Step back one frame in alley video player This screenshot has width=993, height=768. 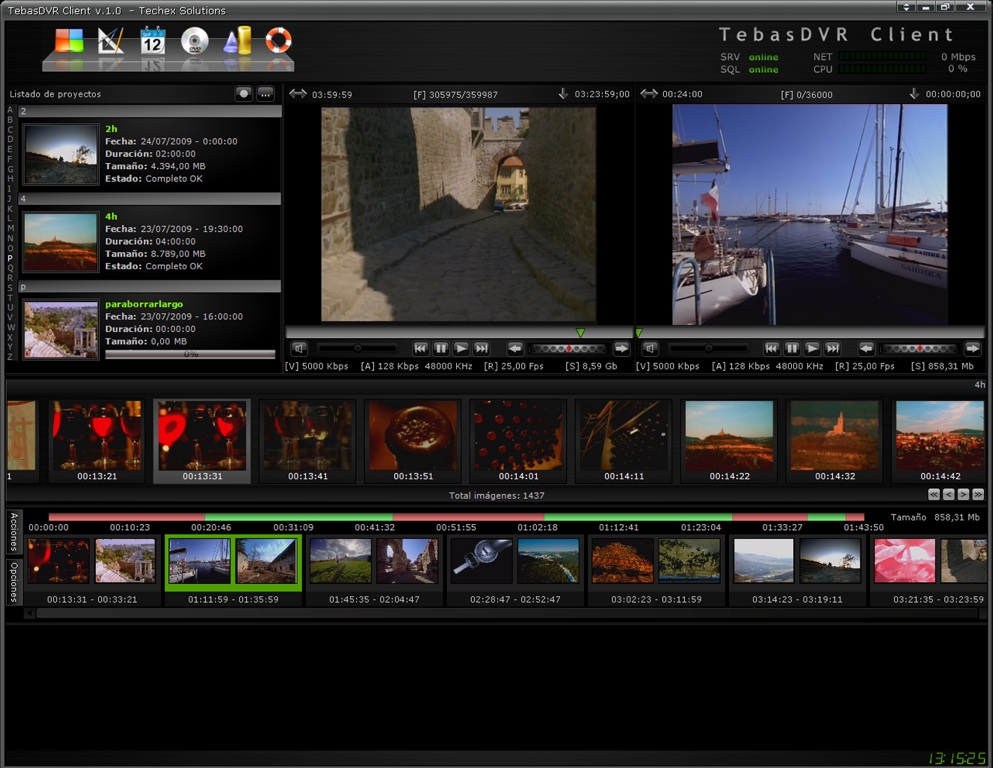point(515,348)
